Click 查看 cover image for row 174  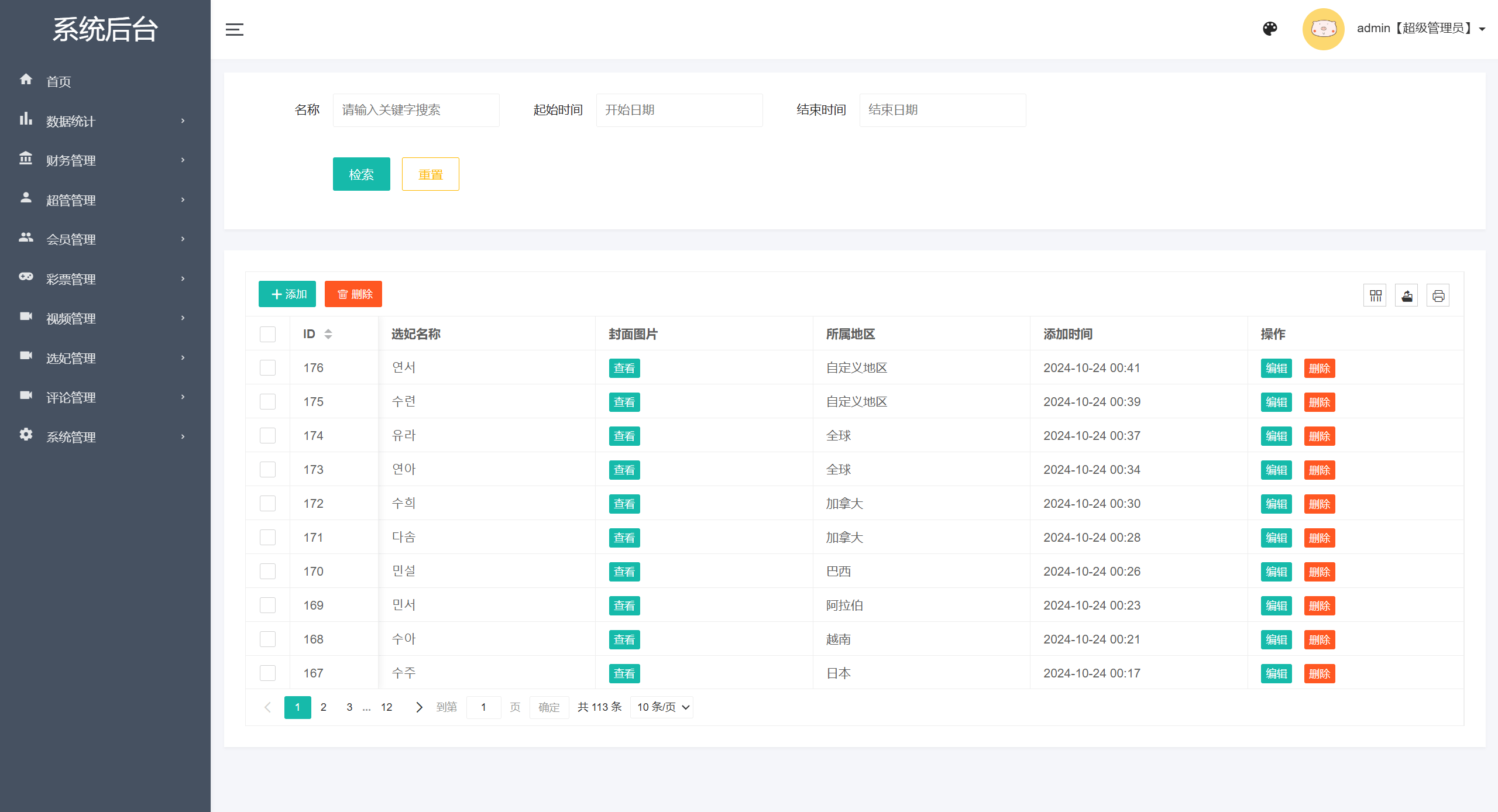point(624,436)
